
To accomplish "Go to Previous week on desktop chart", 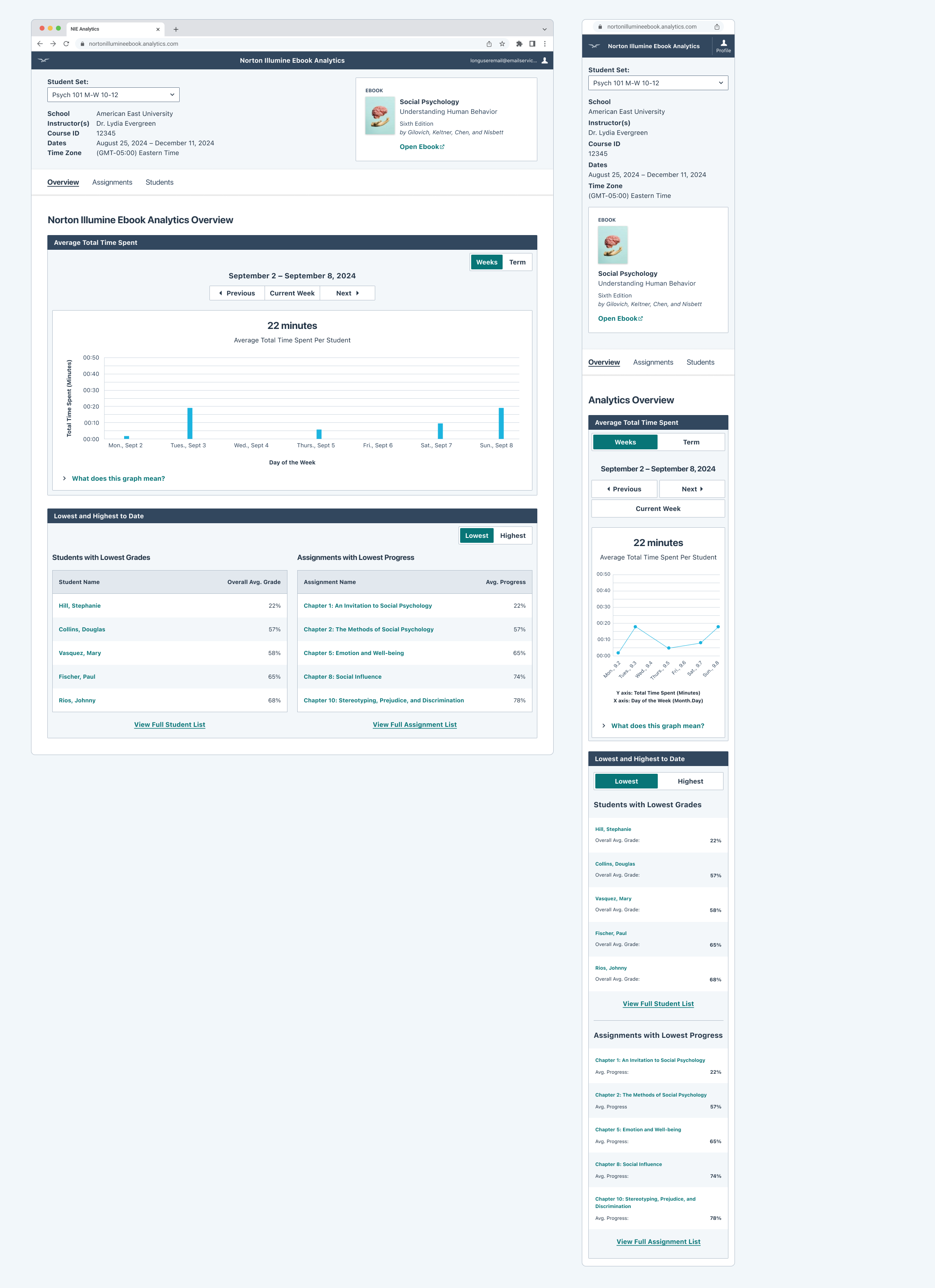I will [237, 293].
